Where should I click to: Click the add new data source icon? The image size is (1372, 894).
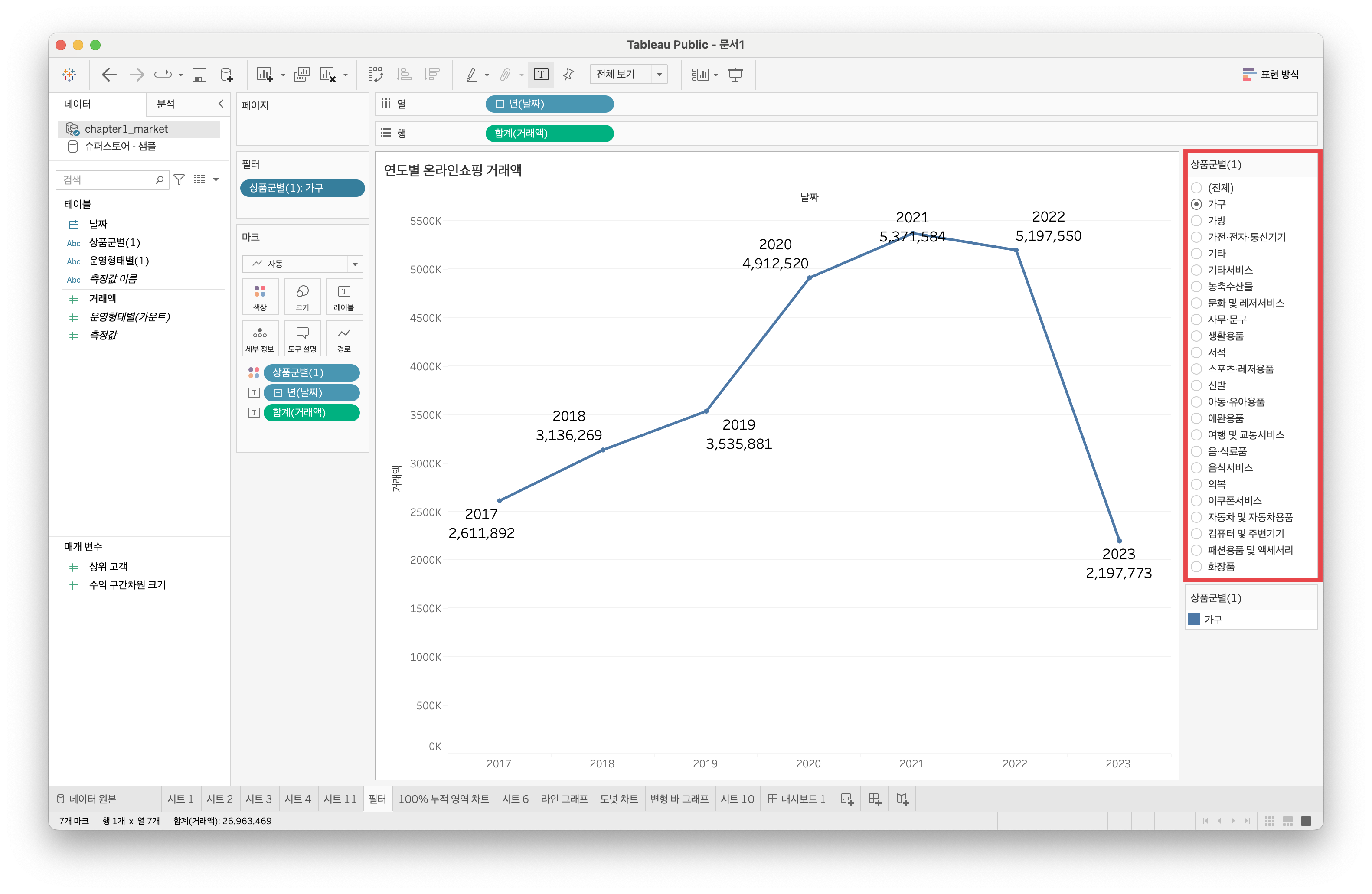point(227,75)
